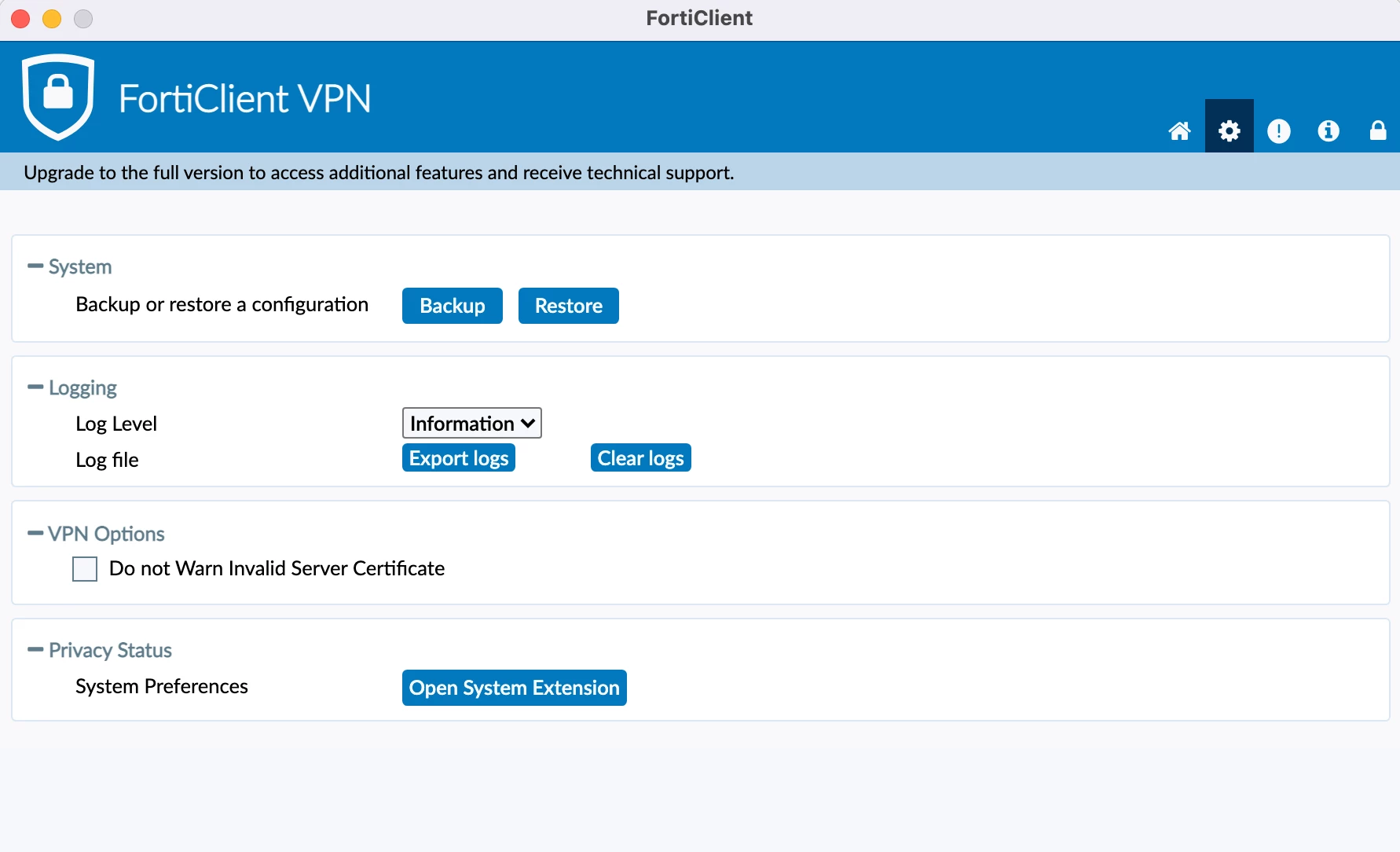
Task: Click the Backup button
Action: click(x=453, y=306)
